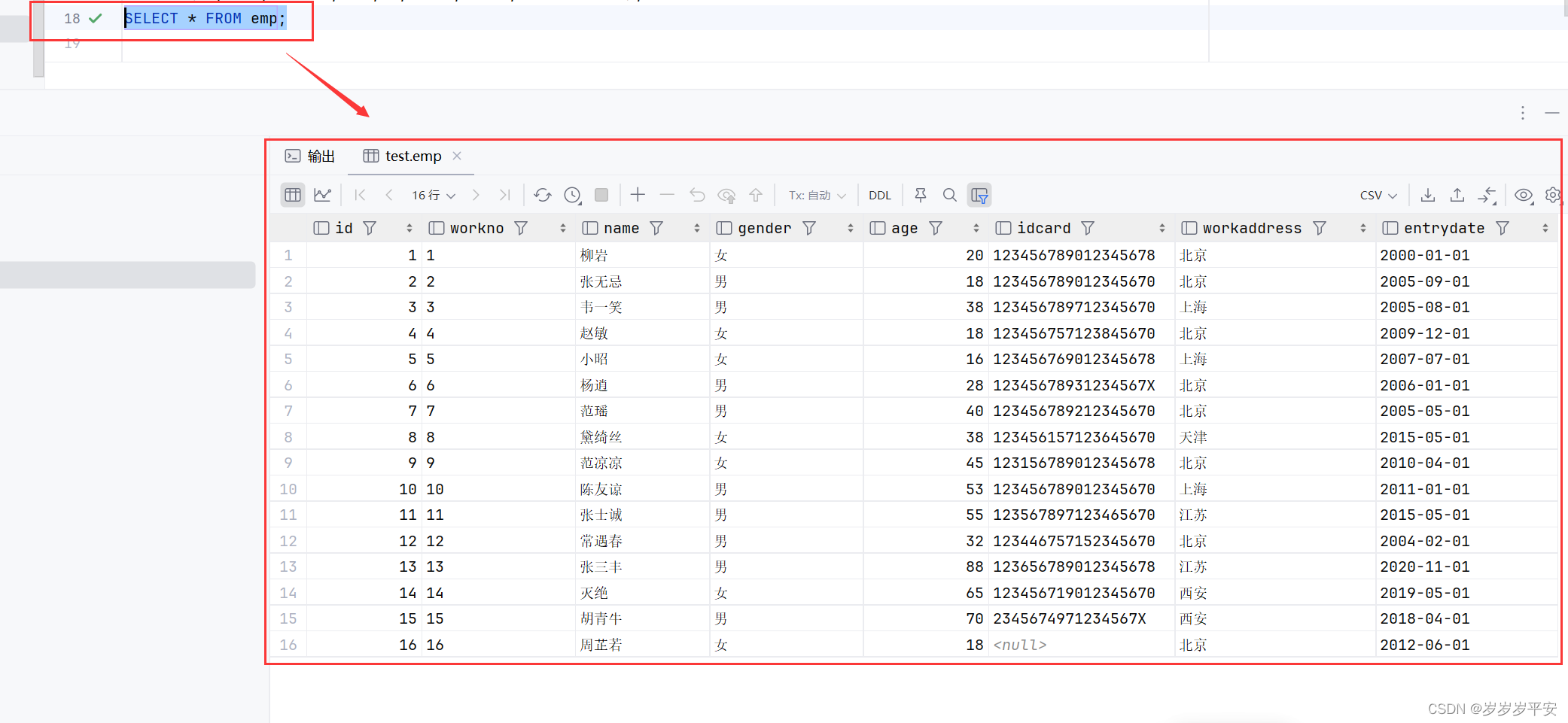Hide the results panel with dash

1552,113
